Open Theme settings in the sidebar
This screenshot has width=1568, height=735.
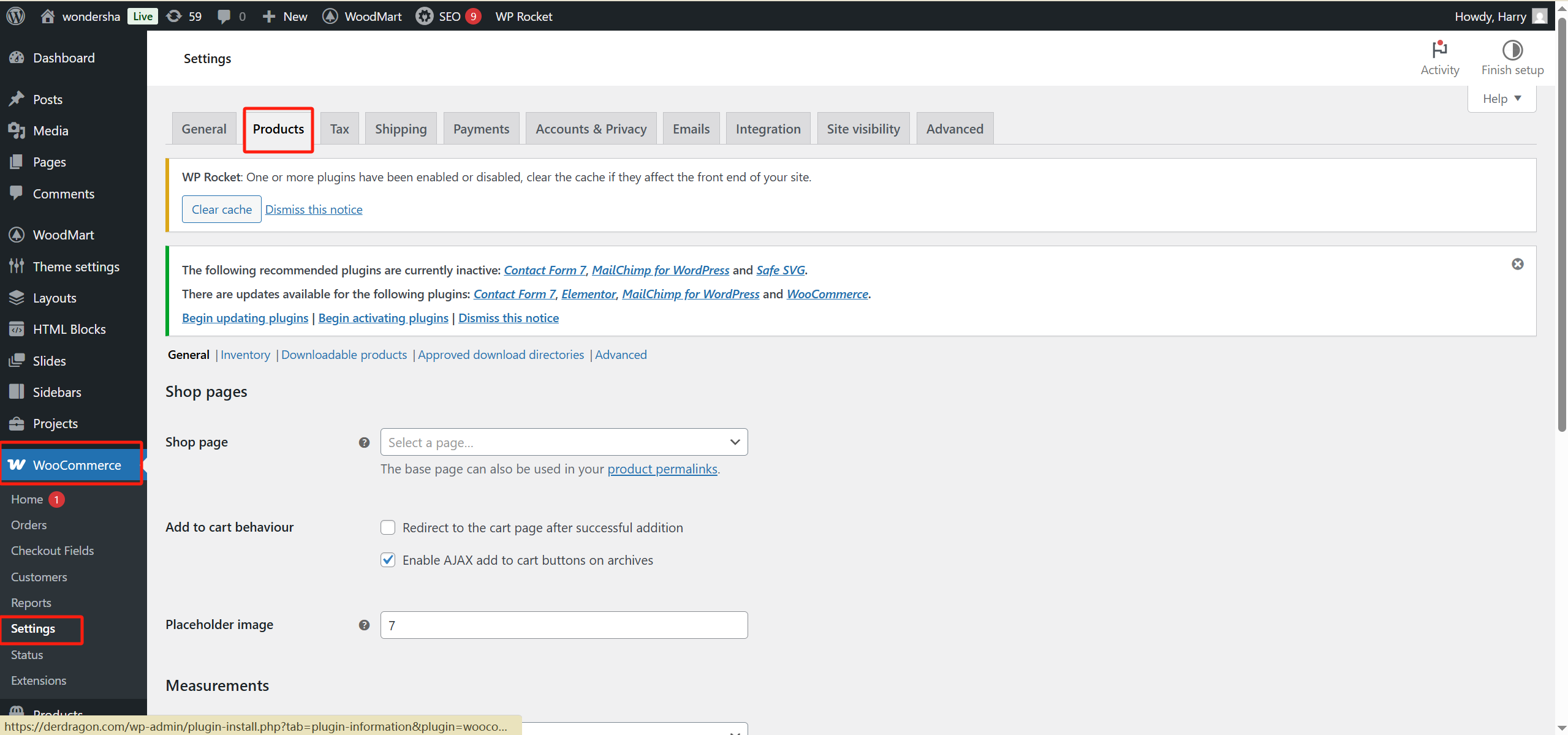tap(75, 266)
